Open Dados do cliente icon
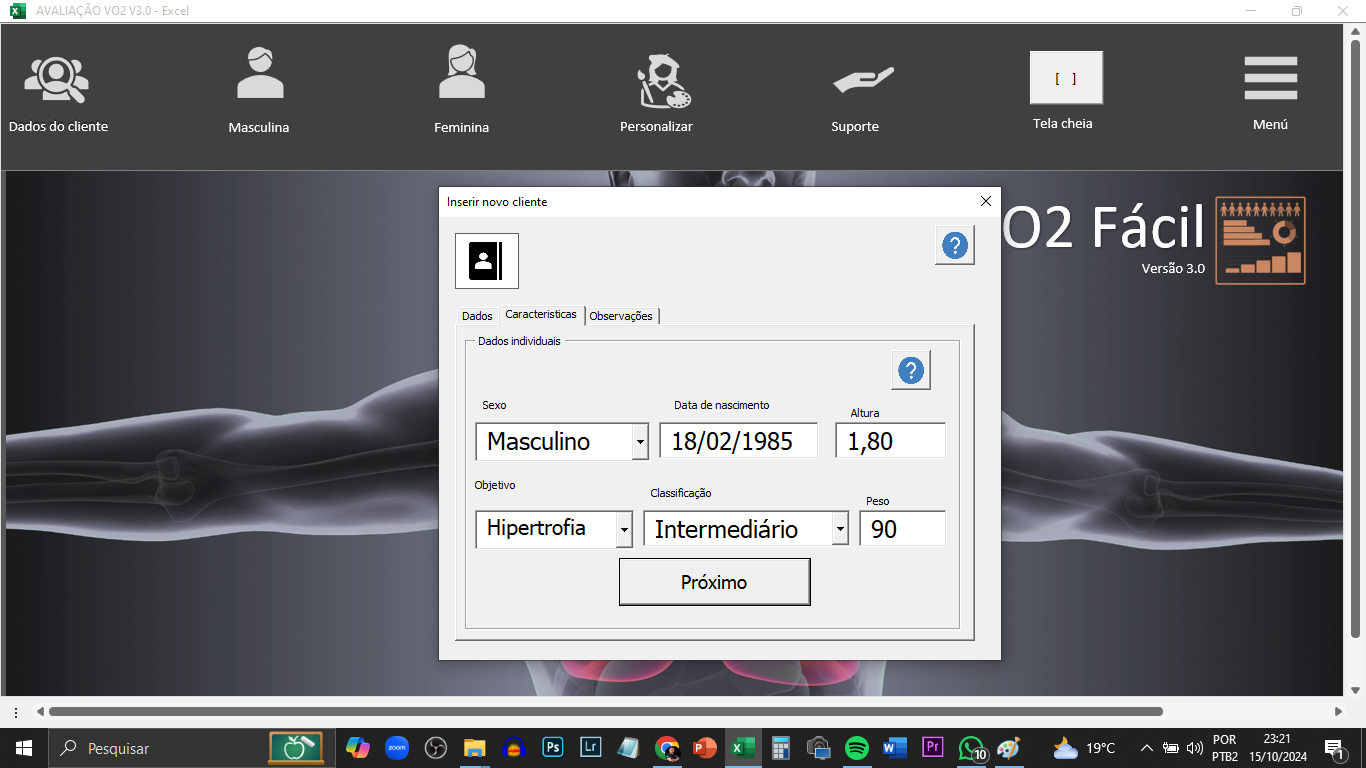Viewport: 1366px width, 768px height. (x=57, y=80)
